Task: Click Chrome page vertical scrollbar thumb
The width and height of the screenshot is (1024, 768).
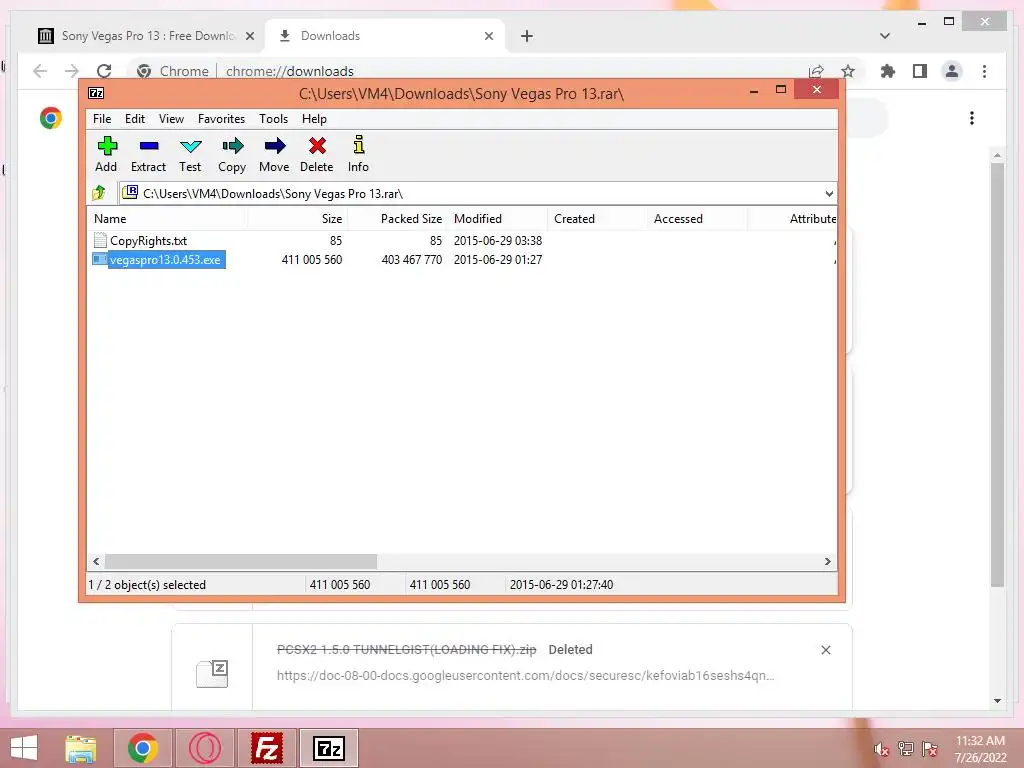Action: coord(997,374)
